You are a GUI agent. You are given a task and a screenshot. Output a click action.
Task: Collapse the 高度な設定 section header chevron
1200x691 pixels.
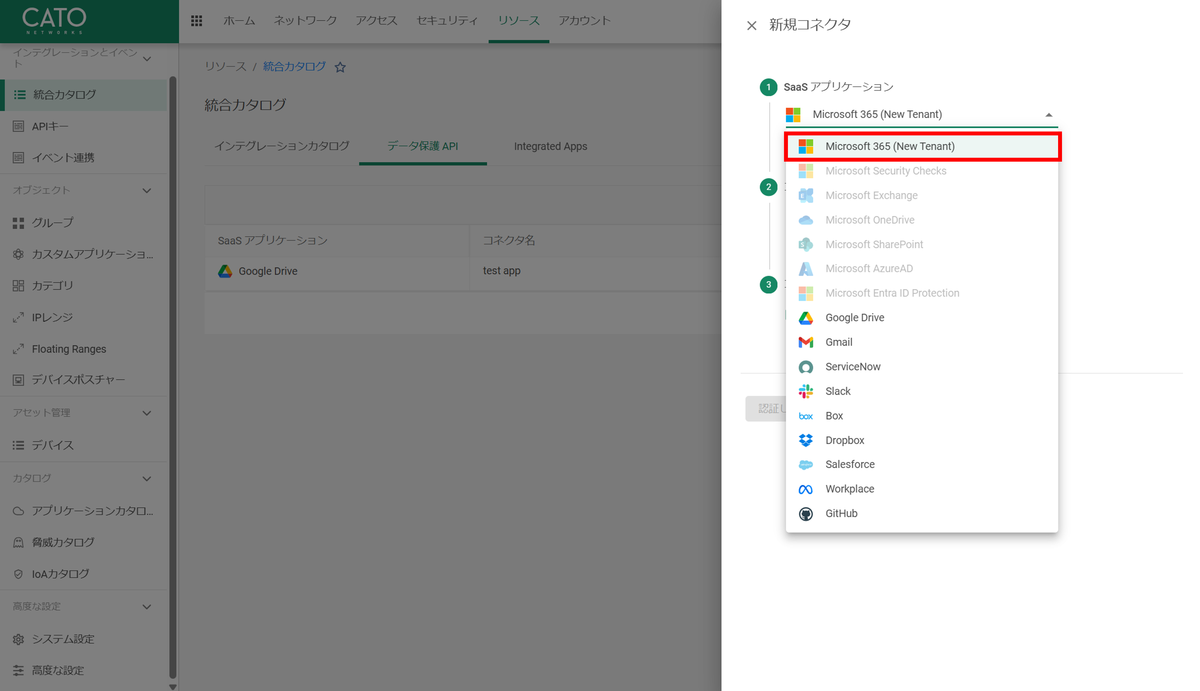point(147,606)
